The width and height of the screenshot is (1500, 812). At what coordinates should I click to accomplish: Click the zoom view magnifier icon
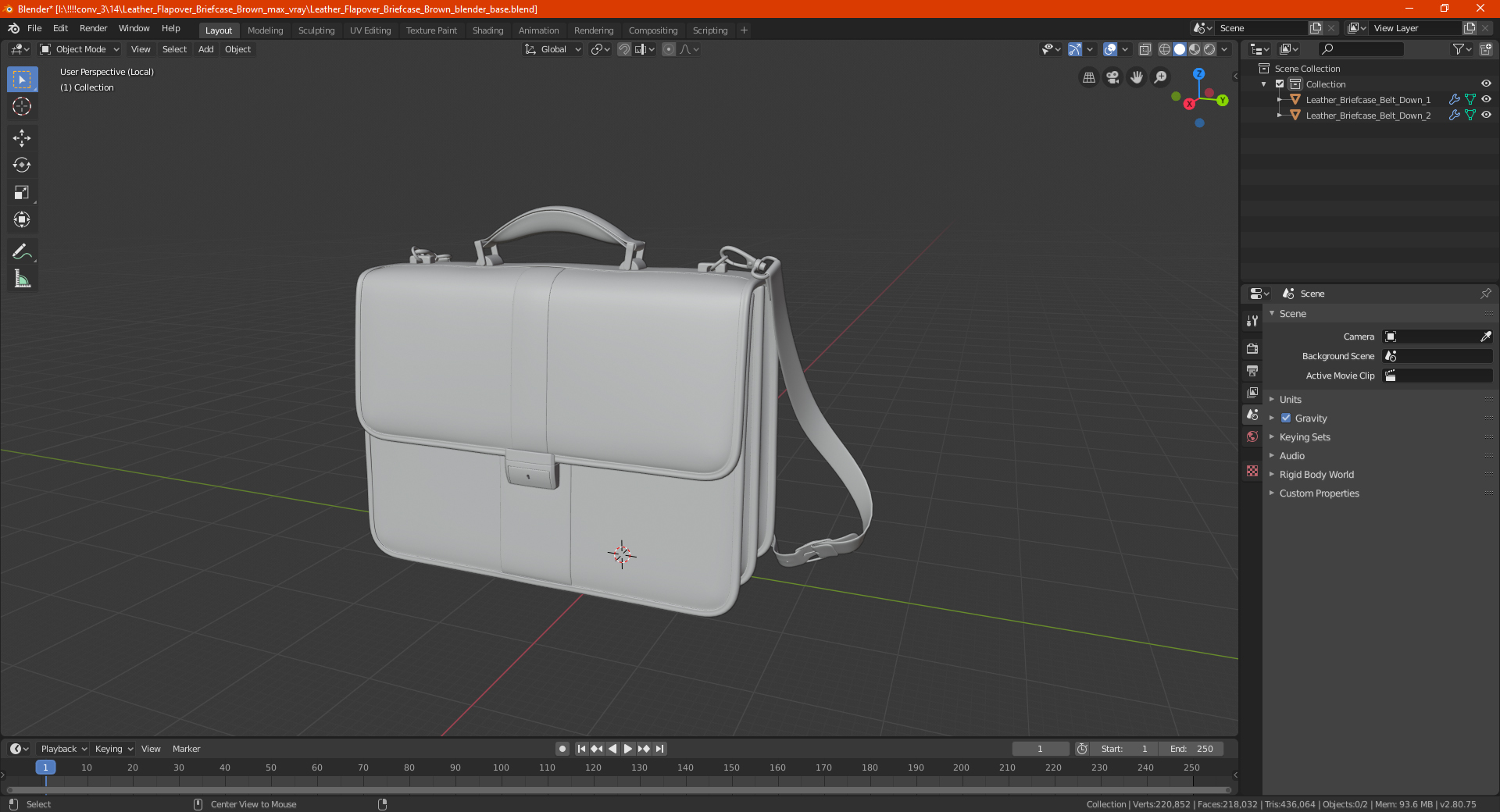tap(1161, 77)
